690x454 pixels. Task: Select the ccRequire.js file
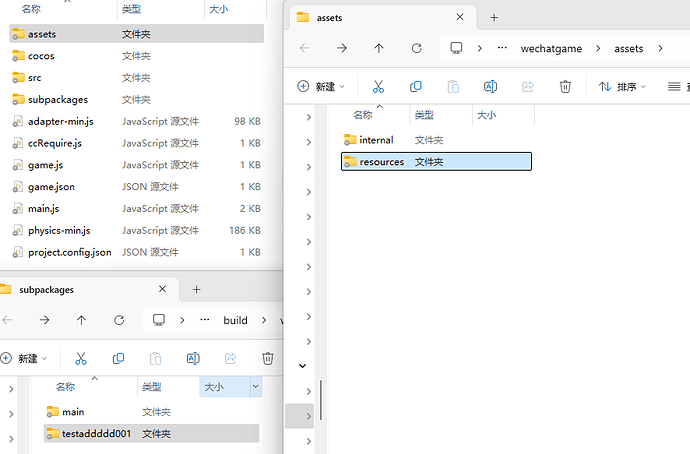click(x=136, y=143)
